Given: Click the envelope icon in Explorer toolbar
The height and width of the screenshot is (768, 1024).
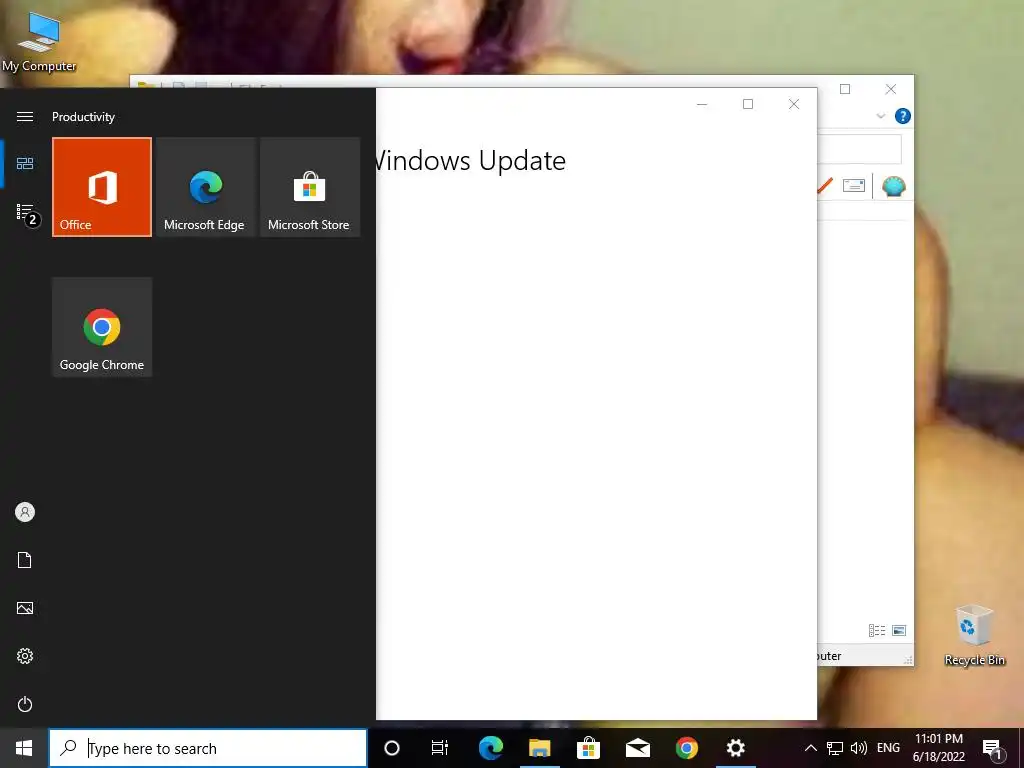Looking at the screenshot, I should 854,186.
